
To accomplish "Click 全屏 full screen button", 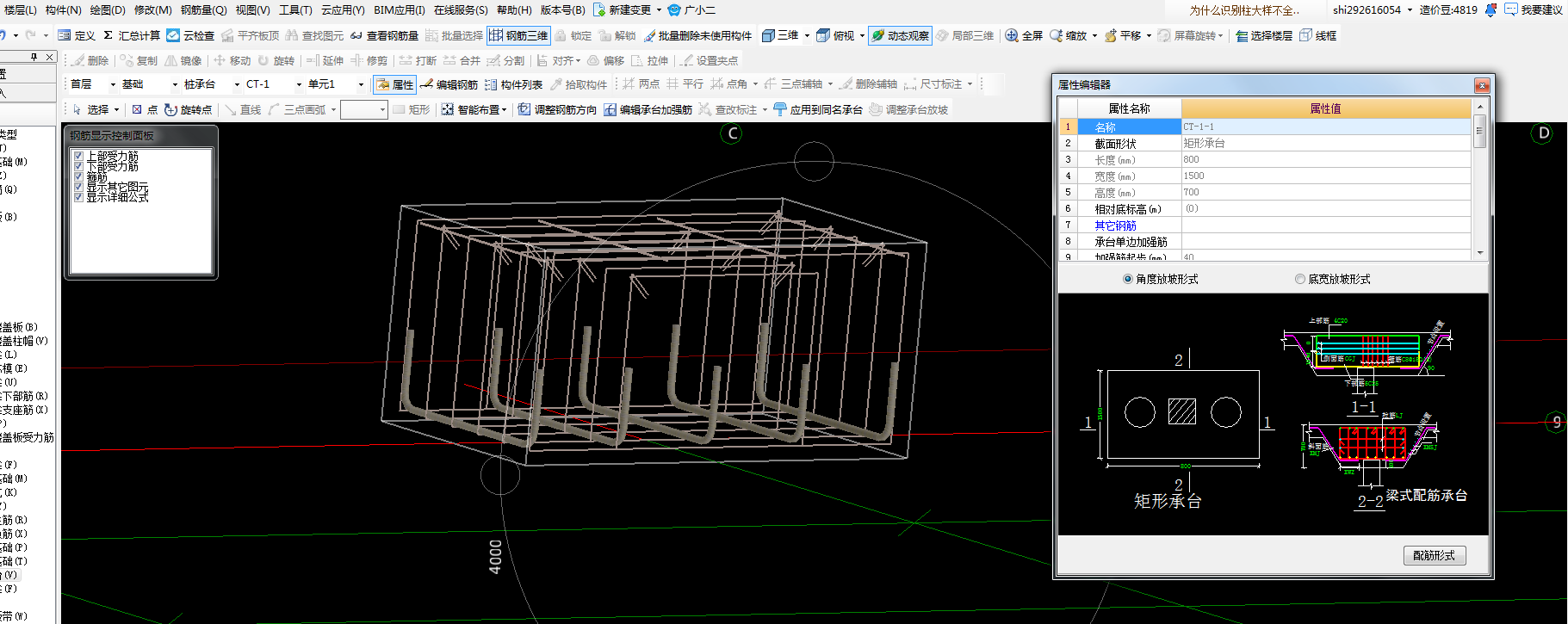I will pos(1024,35).
